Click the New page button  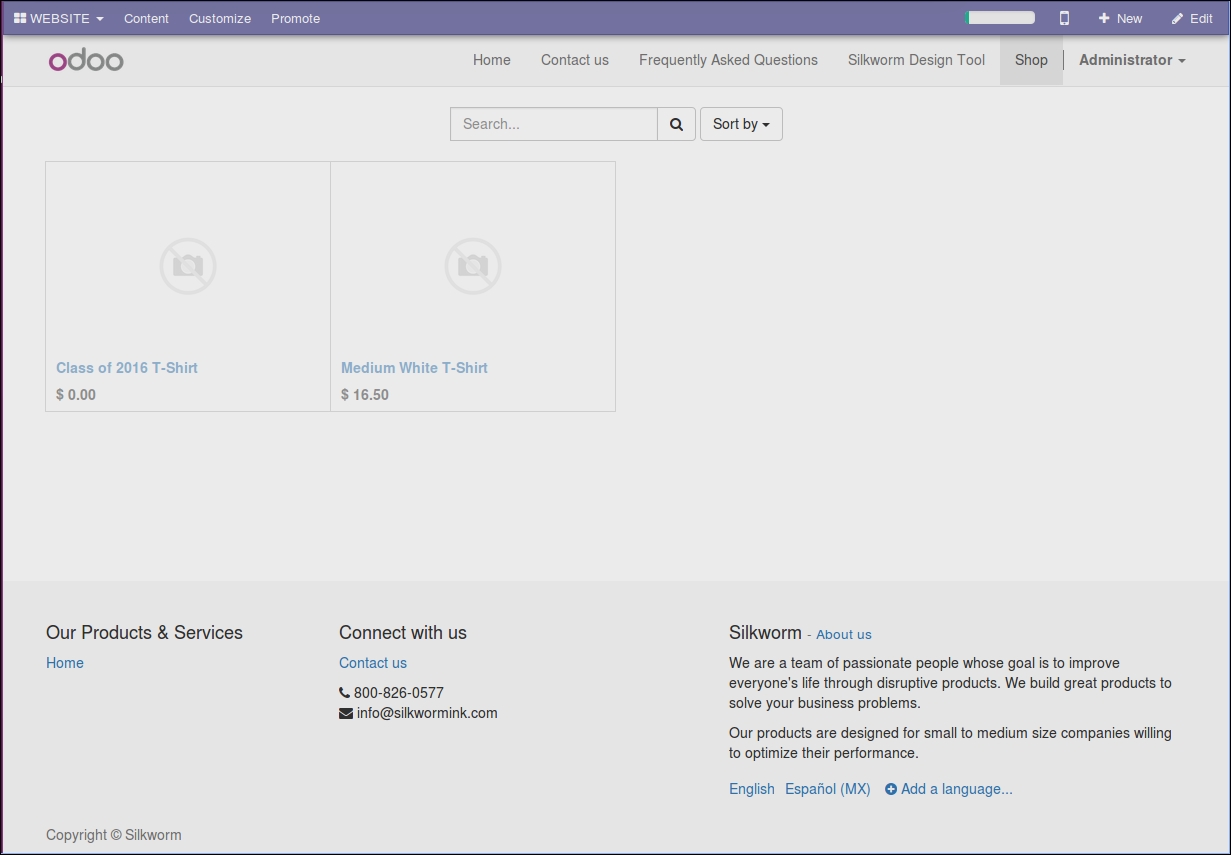1120,18
